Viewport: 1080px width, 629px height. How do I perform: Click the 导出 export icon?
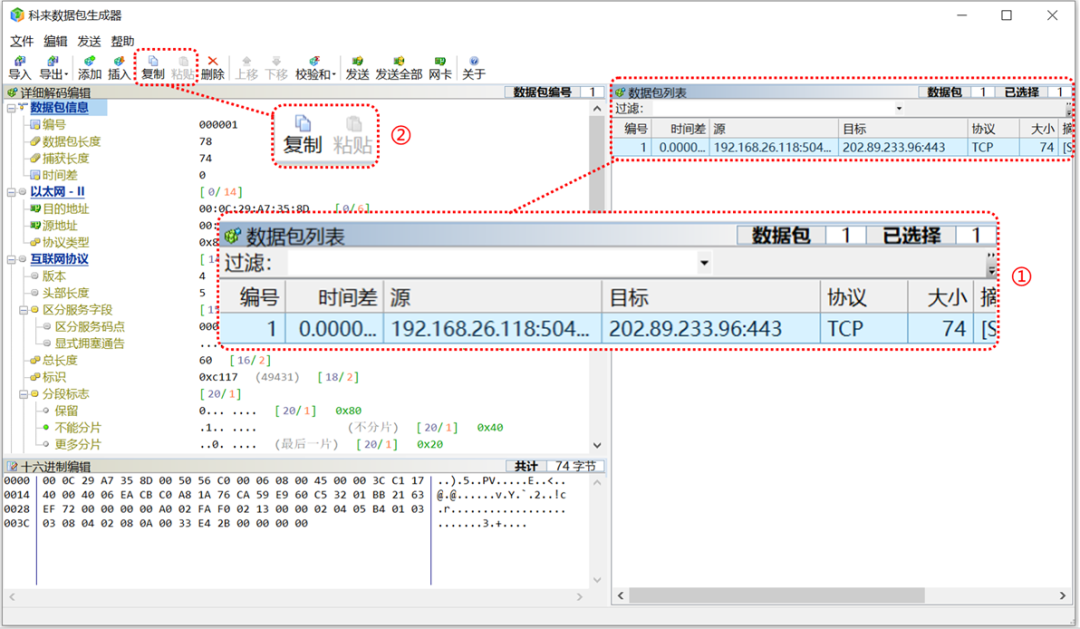[x=51, y=65]
